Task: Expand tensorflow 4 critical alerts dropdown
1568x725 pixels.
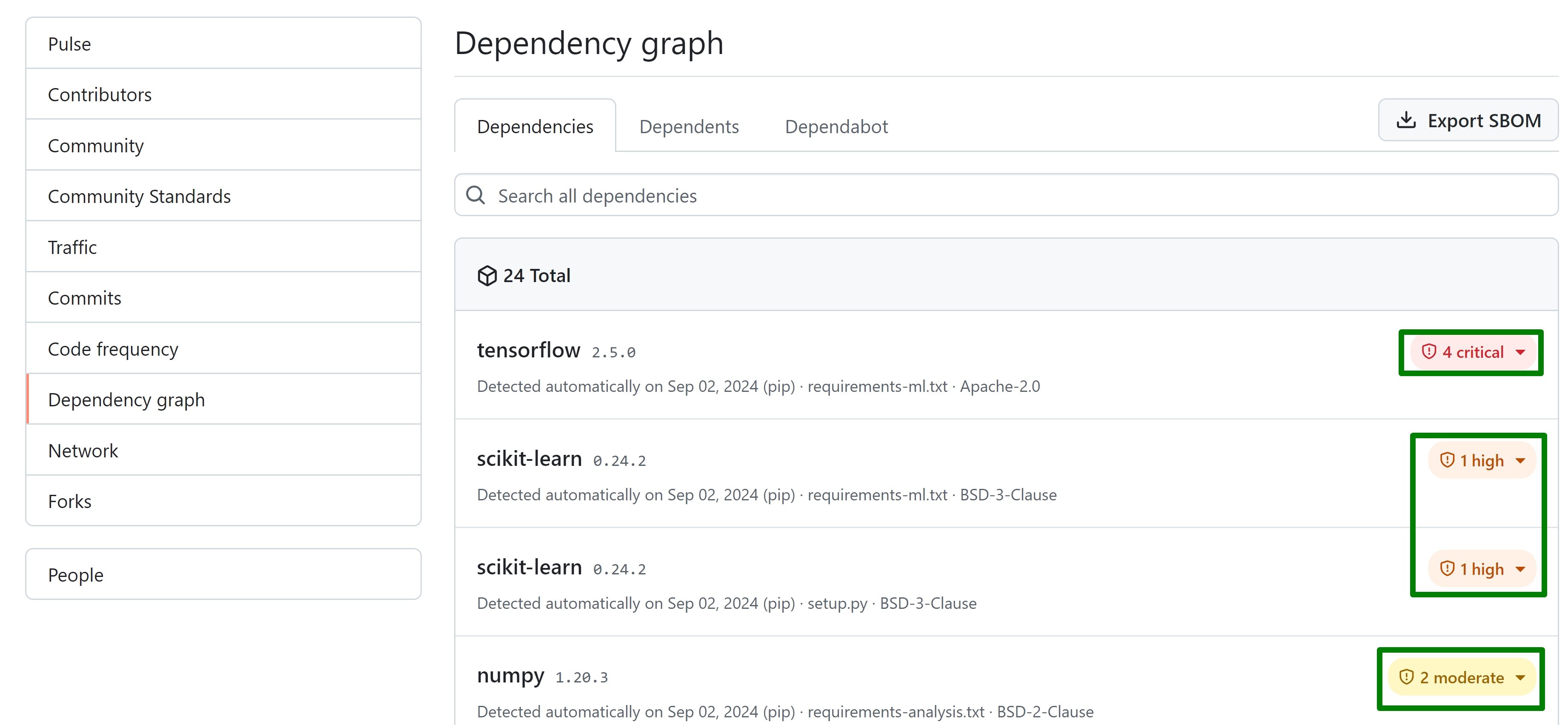Action: [1473, 351]
